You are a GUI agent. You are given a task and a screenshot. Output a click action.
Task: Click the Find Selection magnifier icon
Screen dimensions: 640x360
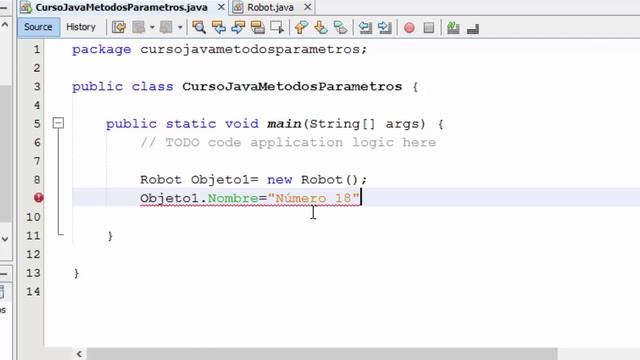click(199, 27)
